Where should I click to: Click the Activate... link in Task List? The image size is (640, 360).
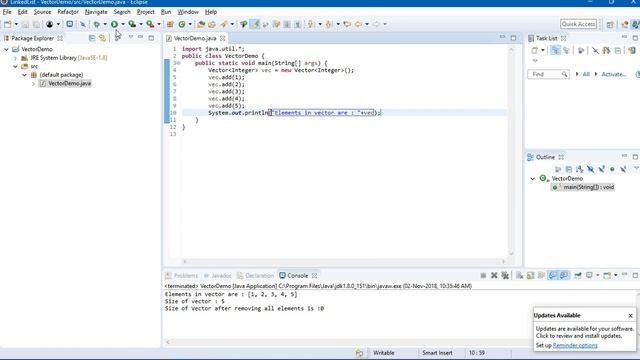pyautogui.click(x=613, y=74)
